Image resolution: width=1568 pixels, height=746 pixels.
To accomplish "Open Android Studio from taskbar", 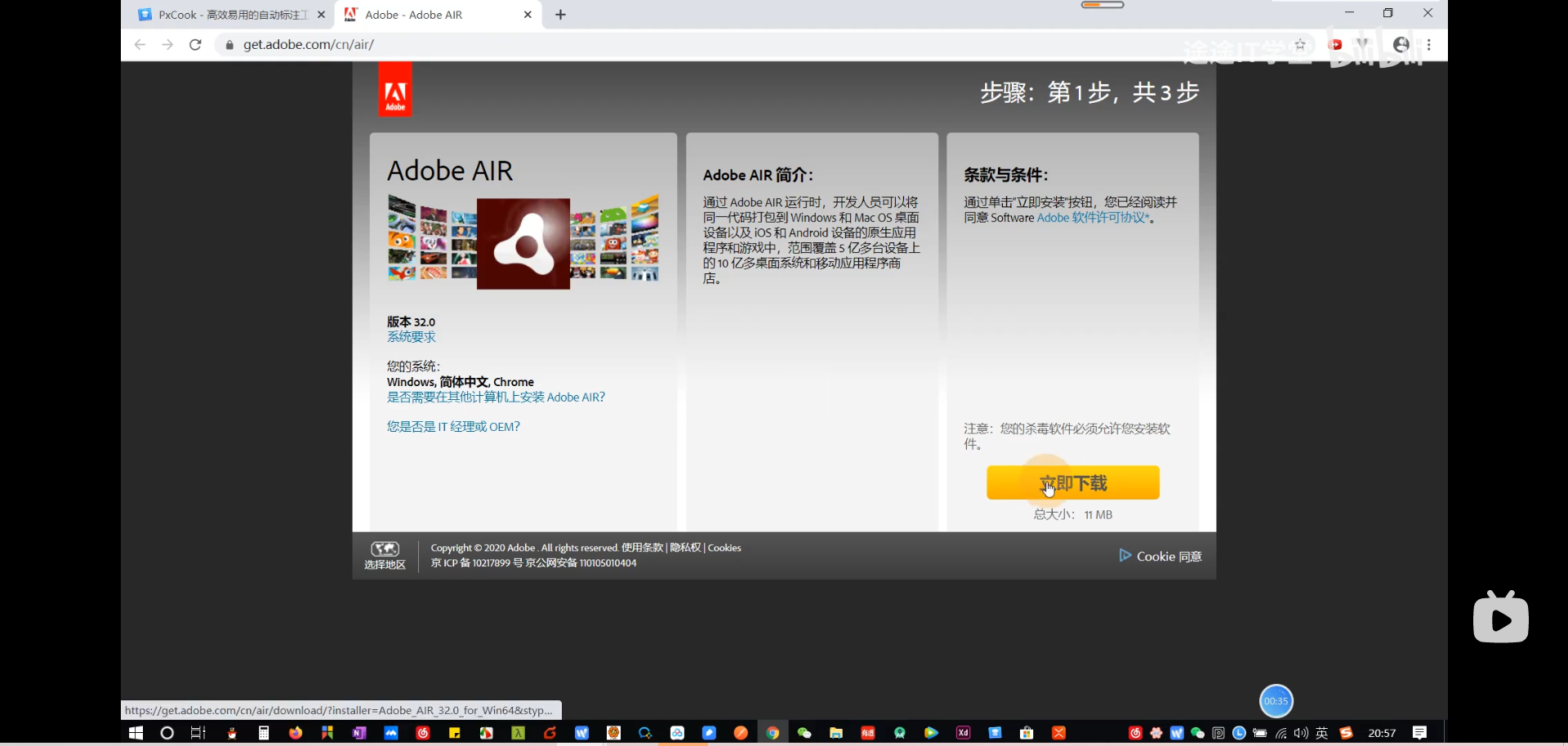I will click(900, 733).
